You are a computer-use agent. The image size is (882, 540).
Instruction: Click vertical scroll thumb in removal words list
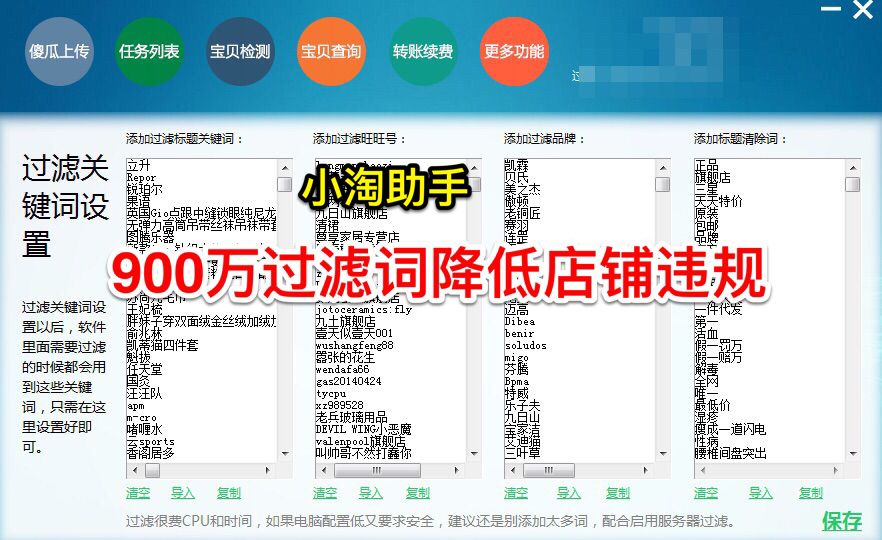coord(853,184)
